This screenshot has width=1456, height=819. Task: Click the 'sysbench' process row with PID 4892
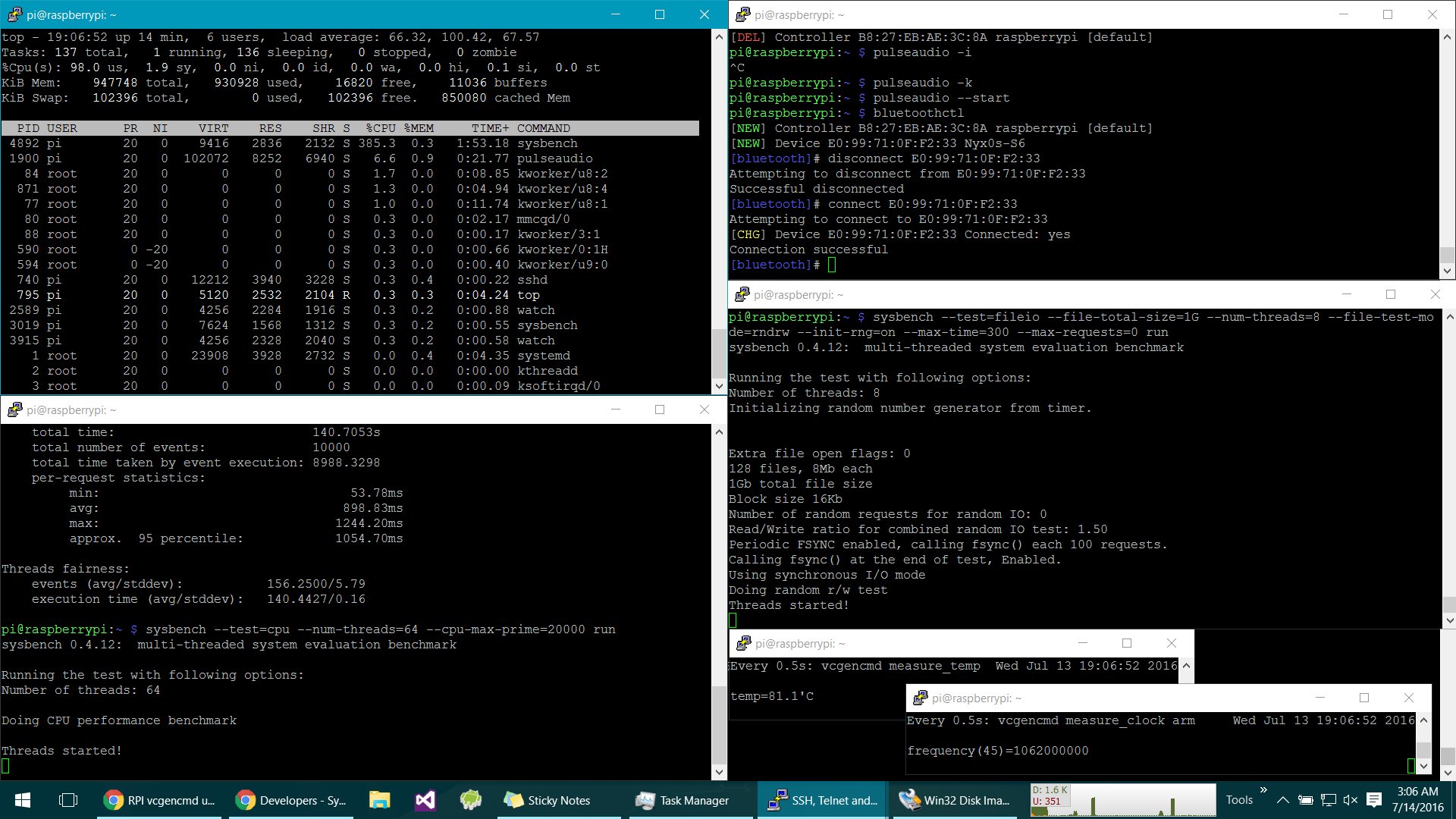coord(350,143)
